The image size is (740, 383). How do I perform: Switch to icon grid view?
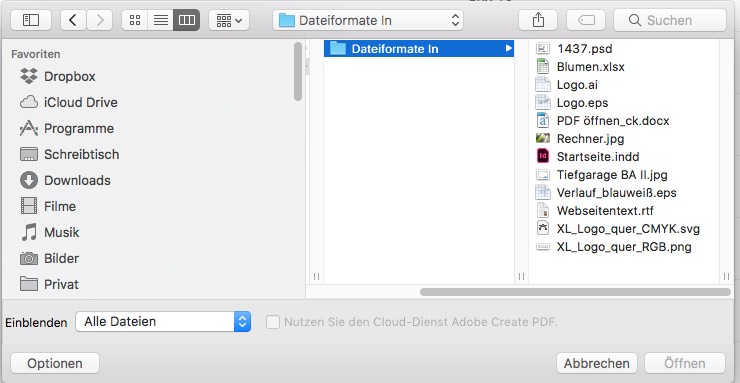pyautogui.click(x=135, y=20)
